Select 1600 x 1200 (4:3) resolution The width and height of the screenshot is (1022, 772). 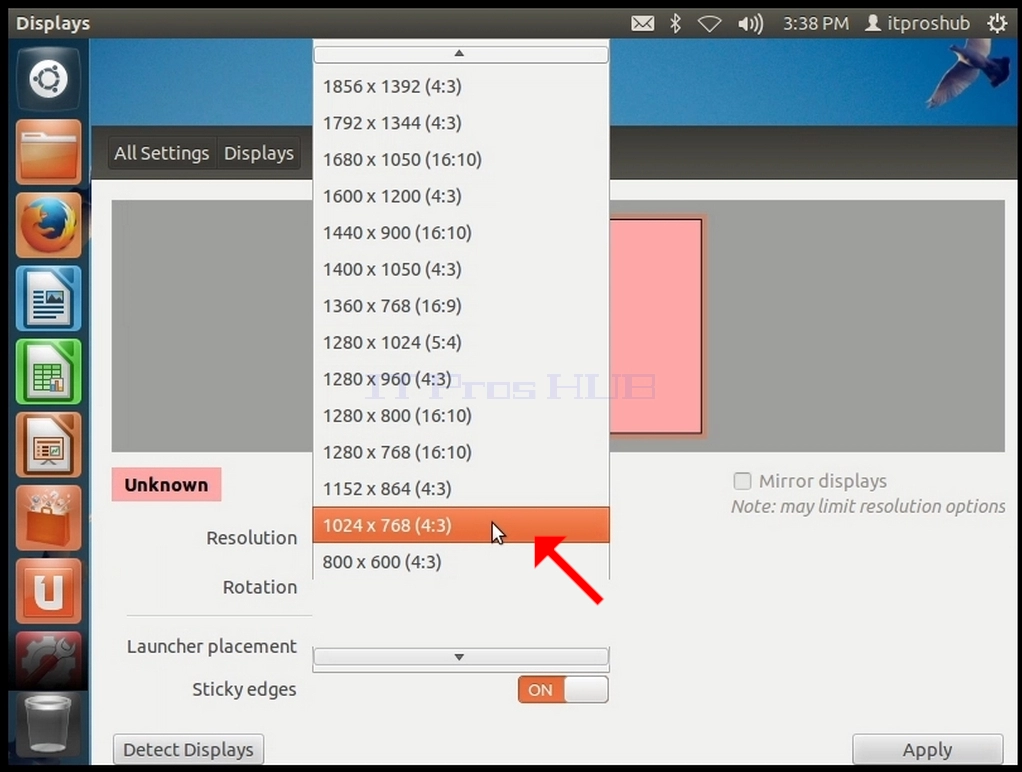pos(461,196)
